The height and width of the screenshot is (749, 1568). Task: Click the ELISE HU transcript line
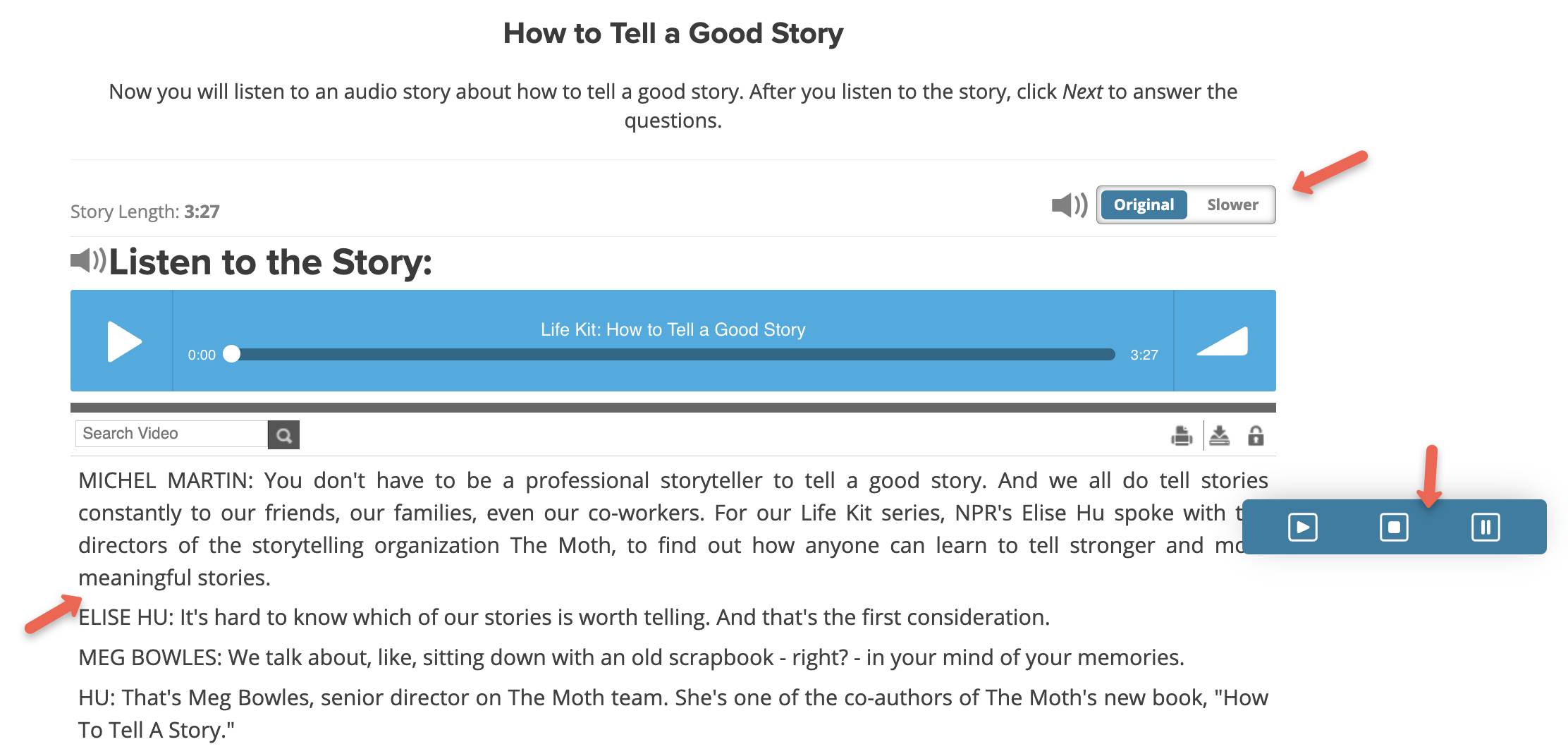pos(564,617)
